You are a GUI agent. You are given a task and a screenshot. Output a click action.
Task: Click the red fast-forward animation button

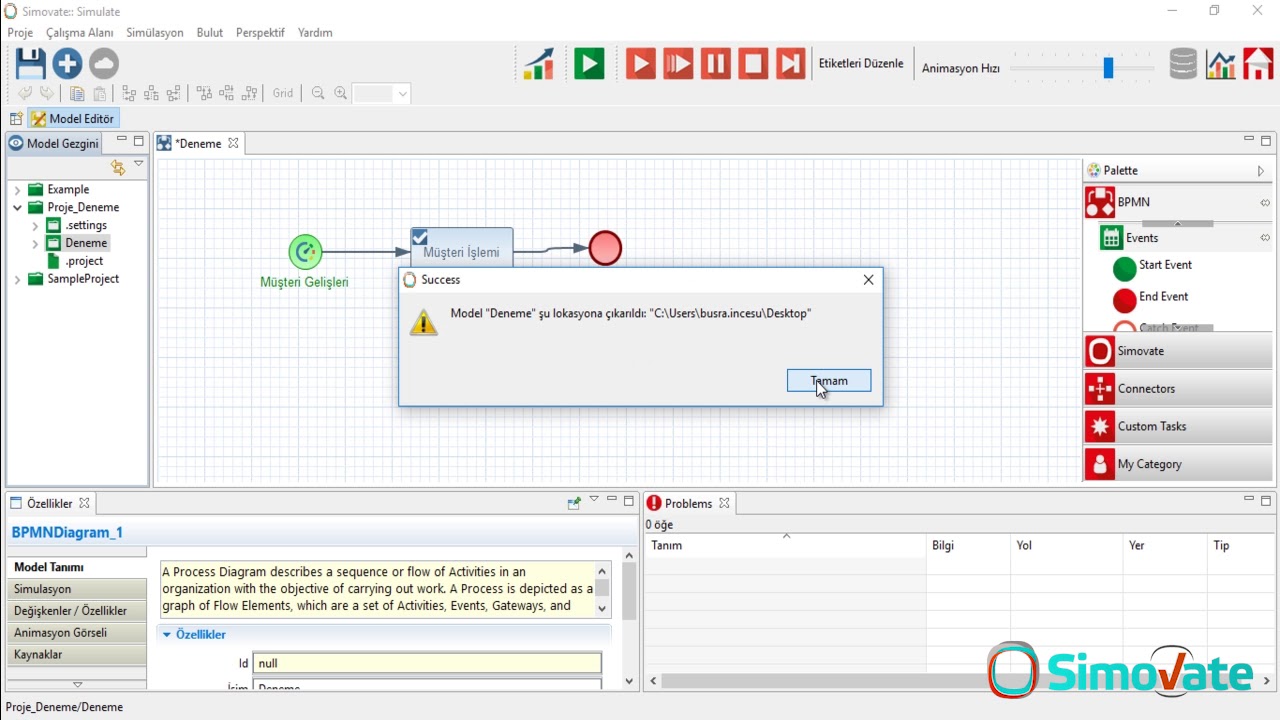click(x=678, y=64)
